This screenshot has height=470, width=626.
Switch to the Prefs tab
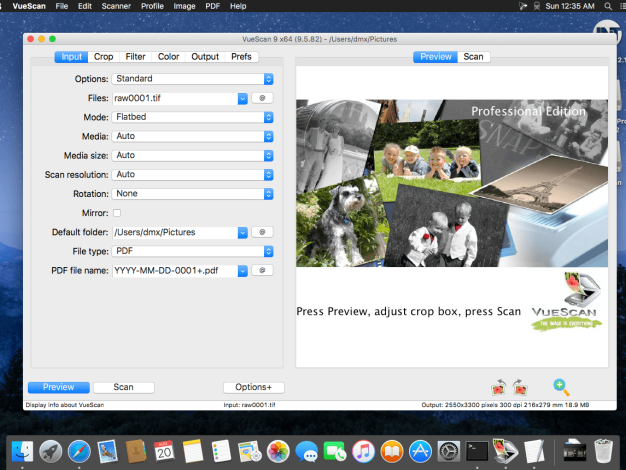(x=241, y=57)
